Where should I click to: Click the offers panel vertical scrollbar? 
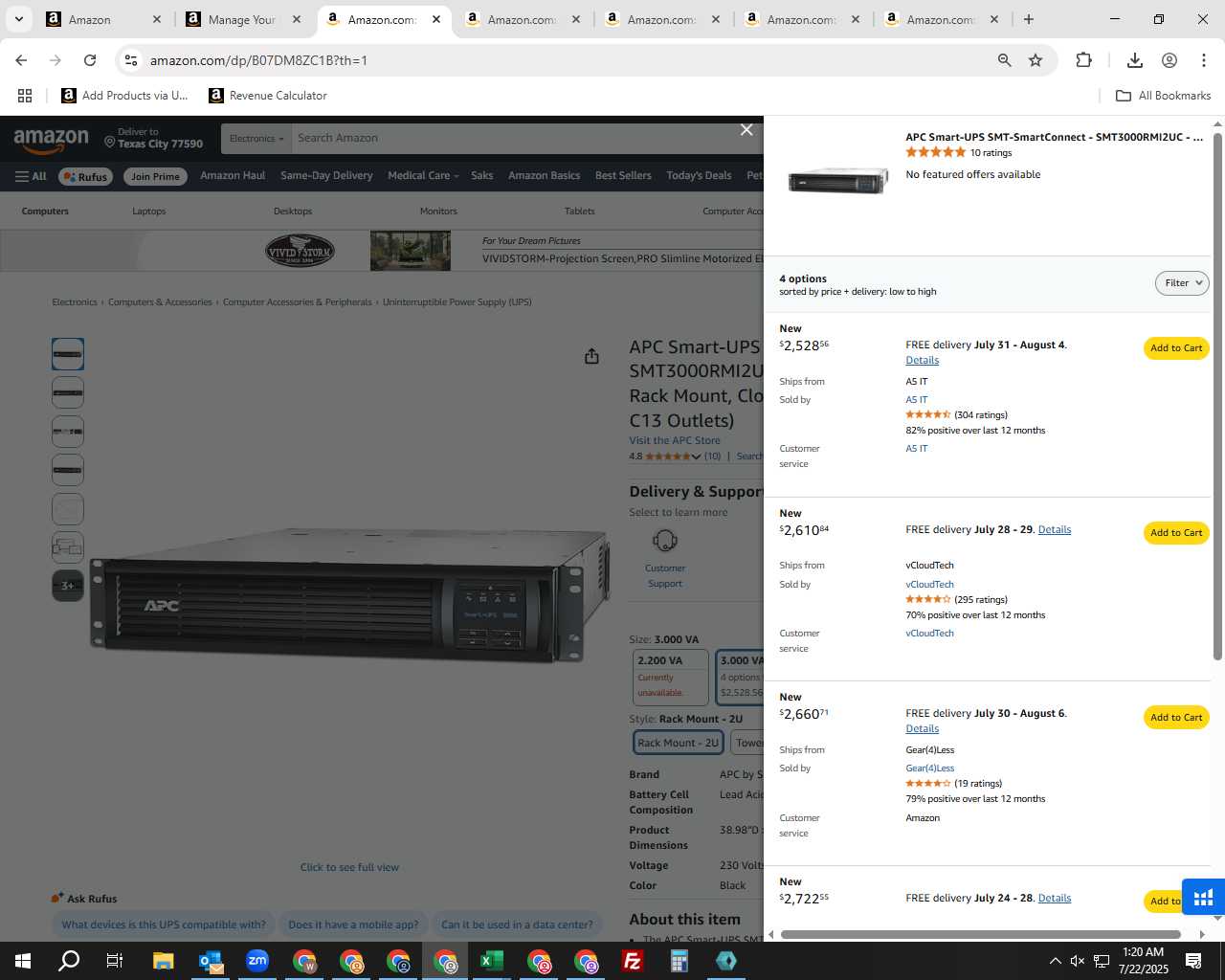coord(1217,396)
